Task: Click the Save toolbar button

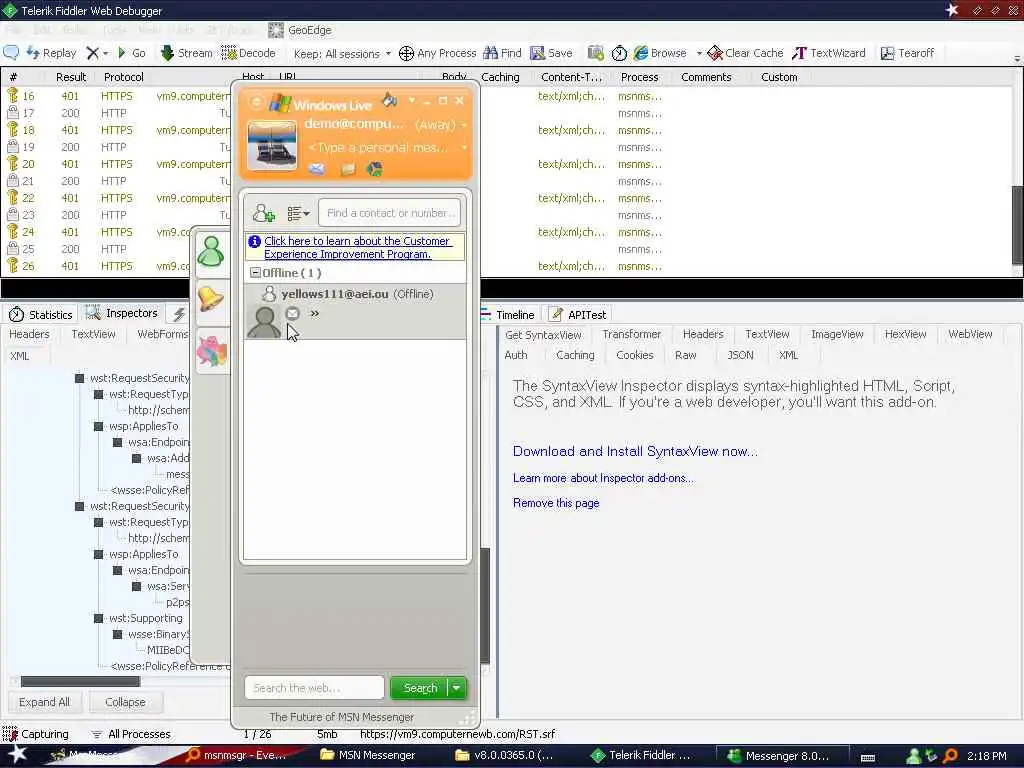Action: pyautogui.click(x=551, y=53)
